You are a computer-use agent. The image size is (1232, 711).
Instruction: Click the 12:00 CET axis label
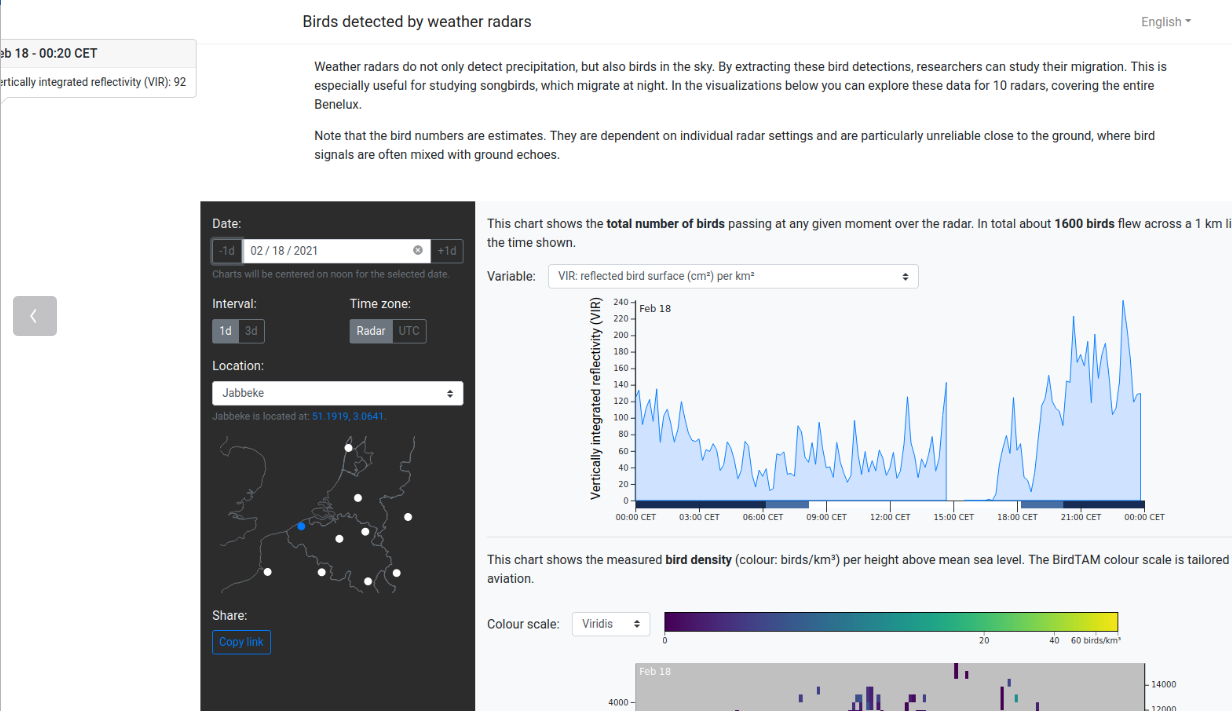[890, 517]
